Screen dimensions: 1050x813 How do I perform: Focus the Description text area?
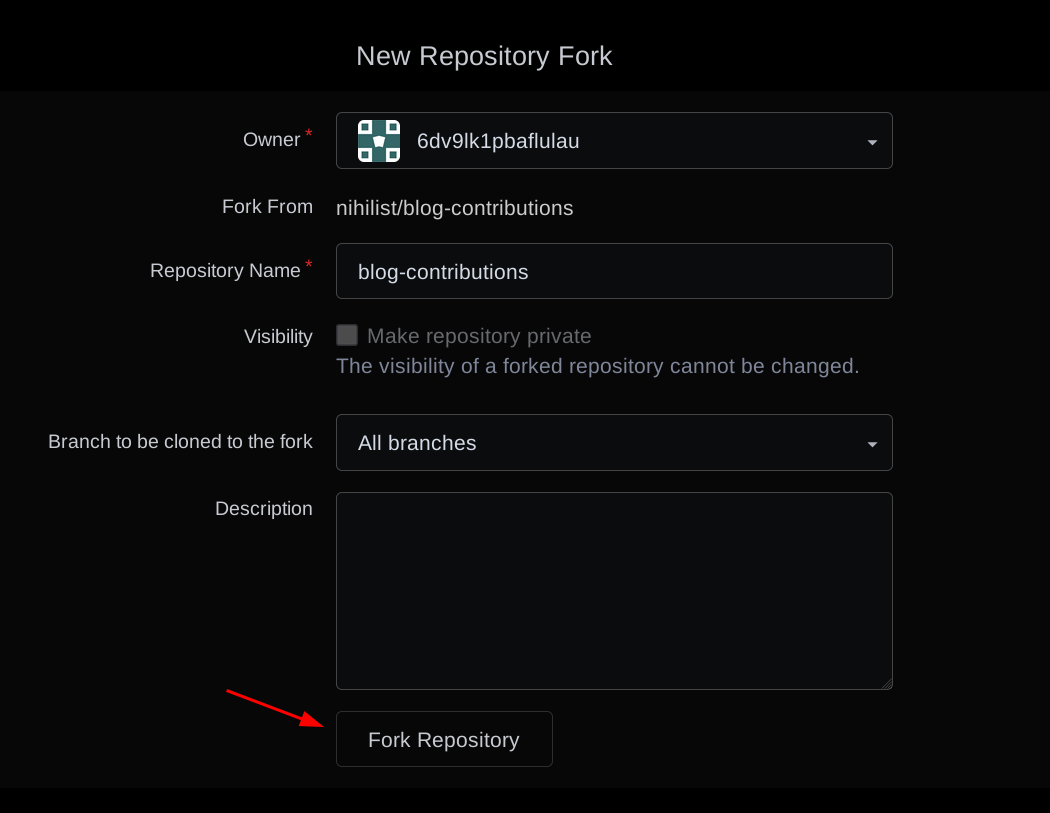(614, 591)
